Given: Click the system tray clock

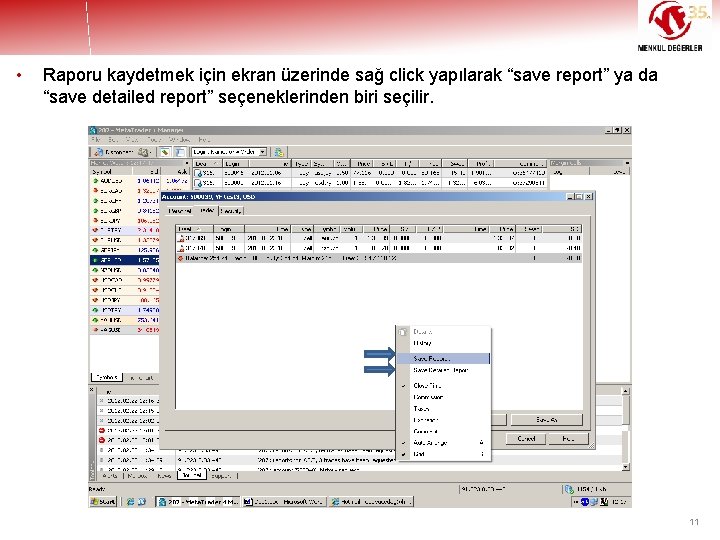Looking at the screenshot, I should click(619, 502).
